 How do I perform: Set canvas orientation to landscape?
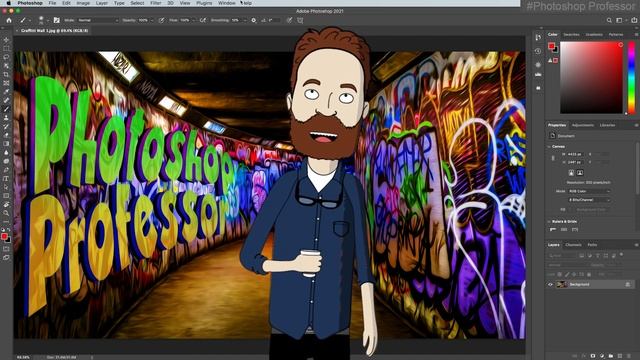pos(580,173)
